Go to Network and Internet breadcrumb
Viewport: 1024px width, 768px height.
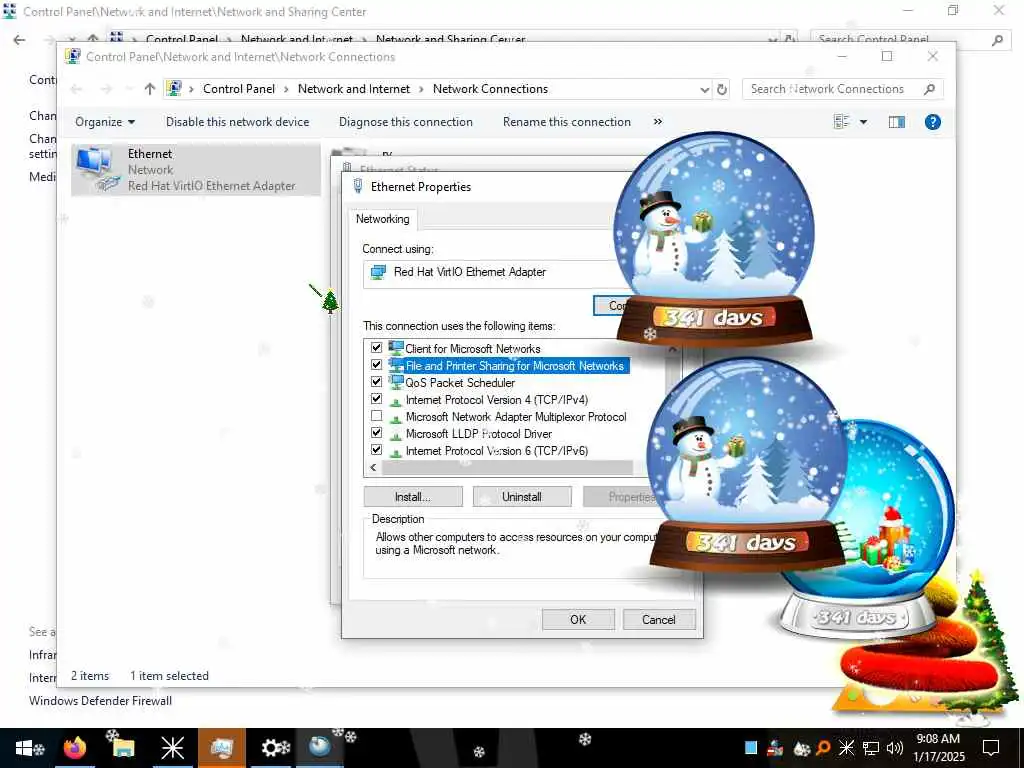tap(354, 89)
